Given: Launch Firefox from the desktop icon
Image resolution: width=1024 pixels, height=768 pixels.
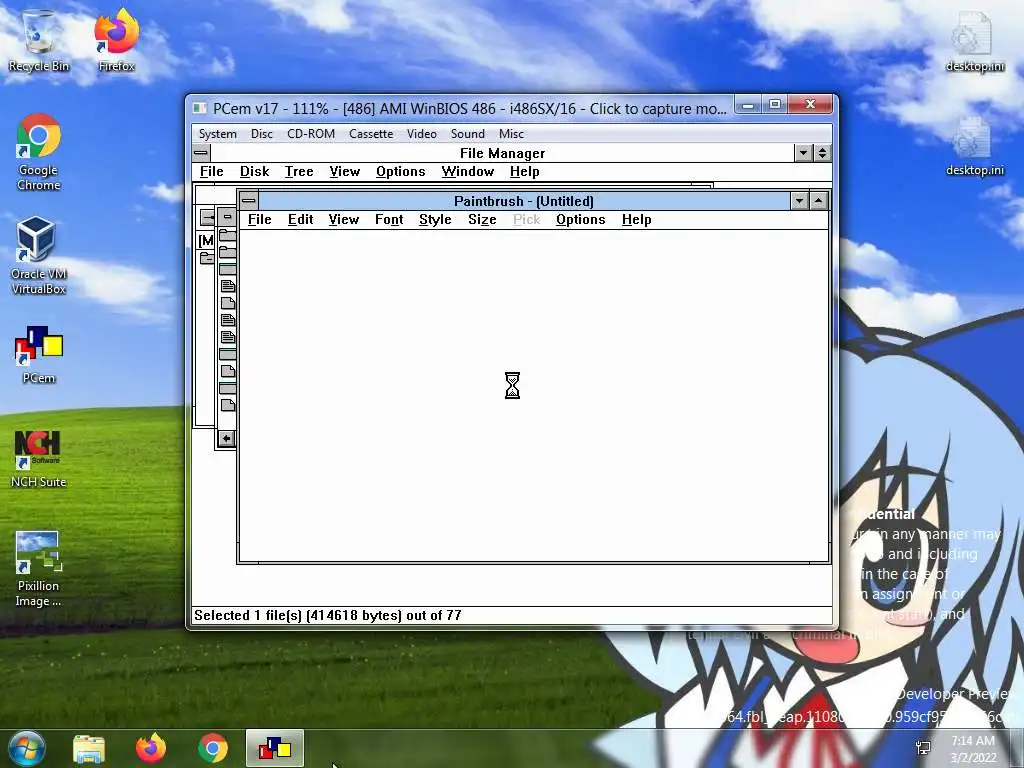Looking at the screenshot, I should pyautogui.click(x=116, y=40).
